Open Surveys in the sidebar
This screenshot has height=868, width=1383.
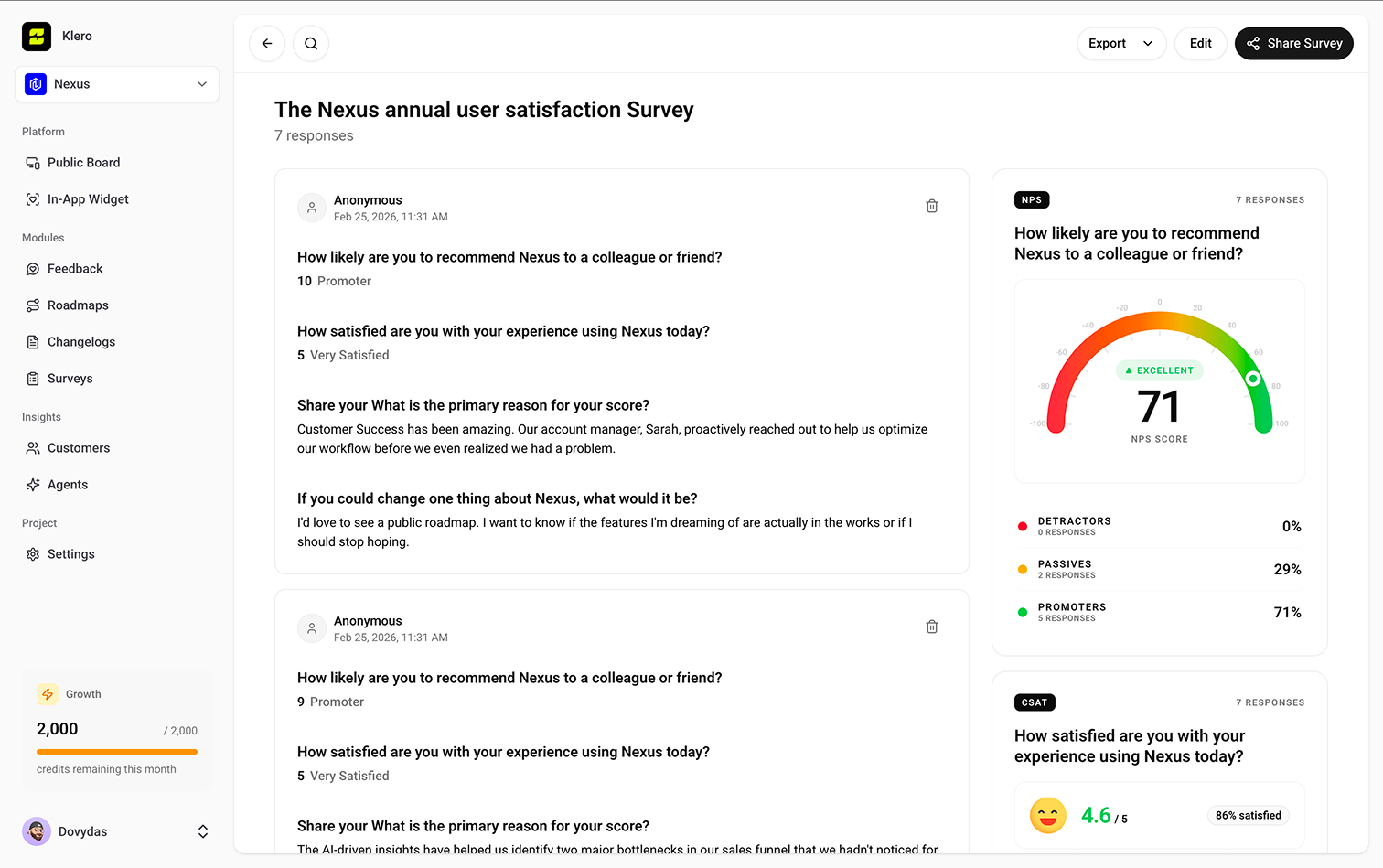click(70, 379)
